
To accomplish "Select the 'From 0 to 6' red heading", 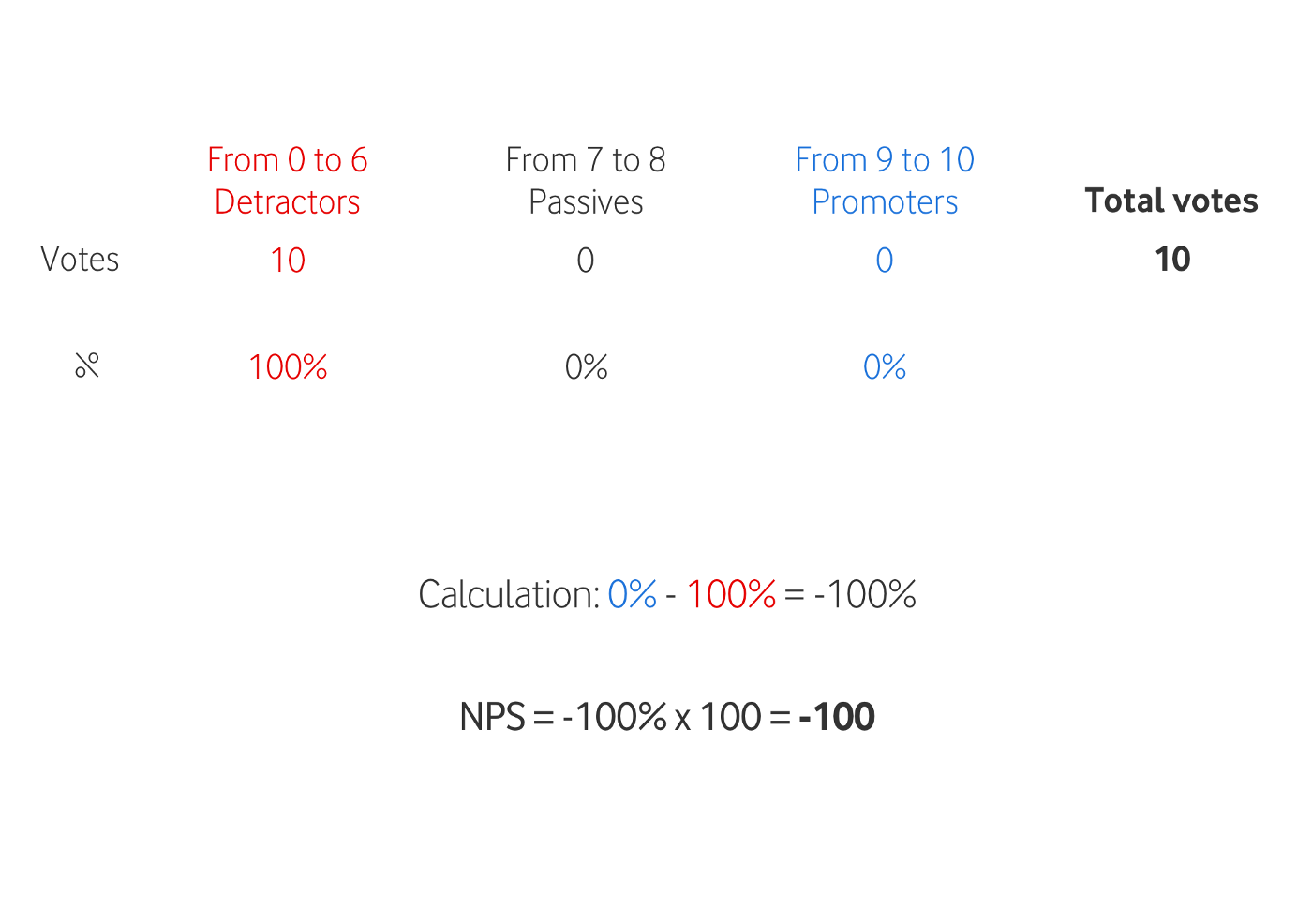I will [288, 160].
